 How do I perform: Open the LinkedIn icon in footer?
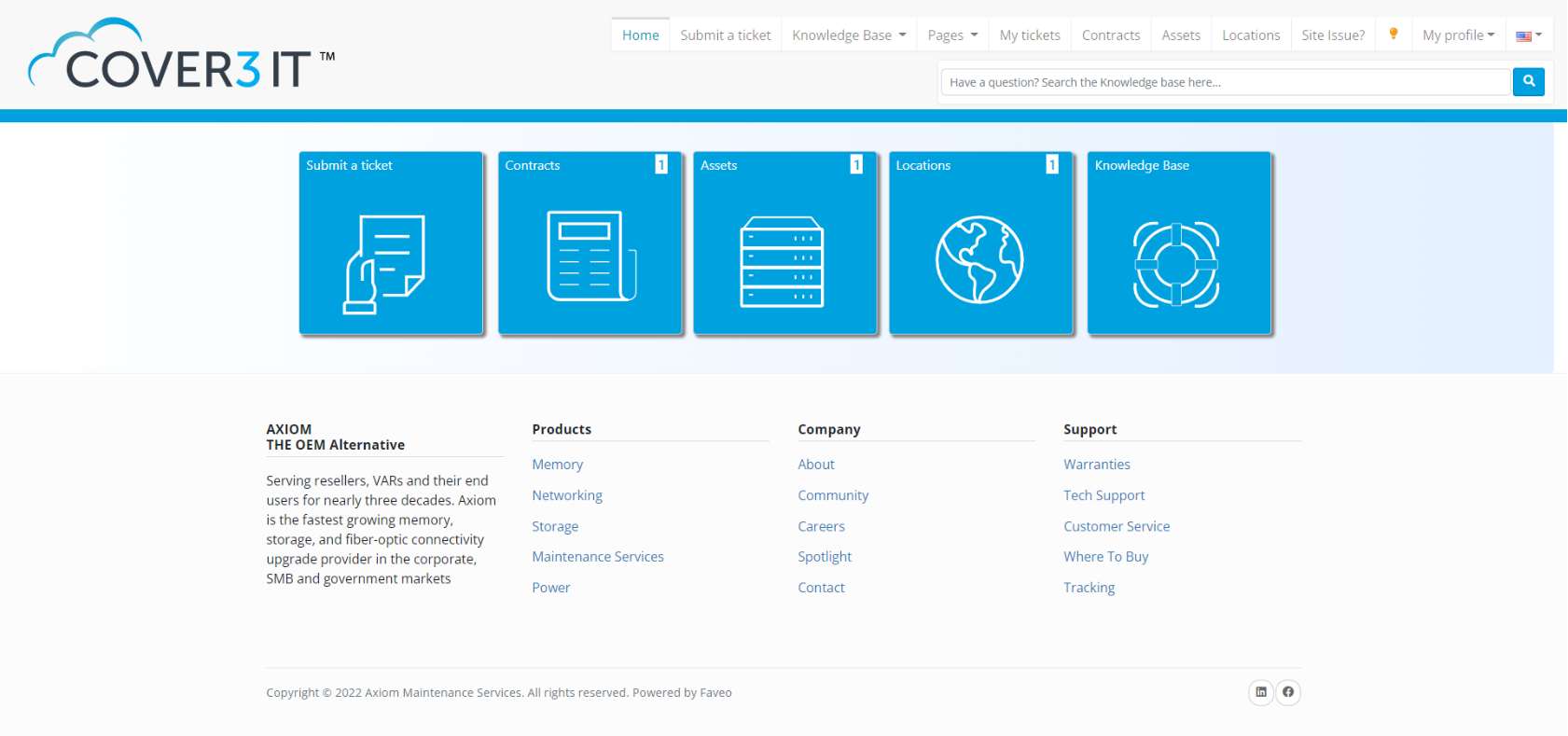click(x=1260, y=692)
